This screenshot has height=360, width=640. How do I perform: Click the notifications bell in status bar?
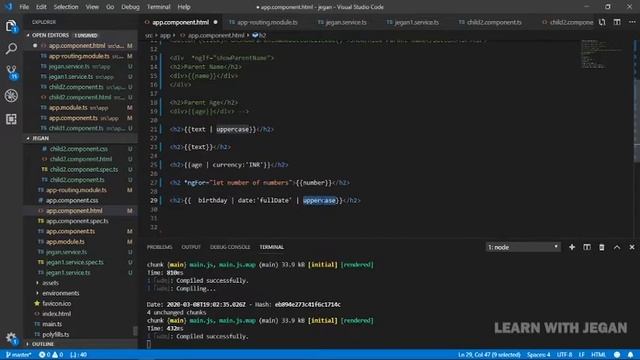(631, 355)
